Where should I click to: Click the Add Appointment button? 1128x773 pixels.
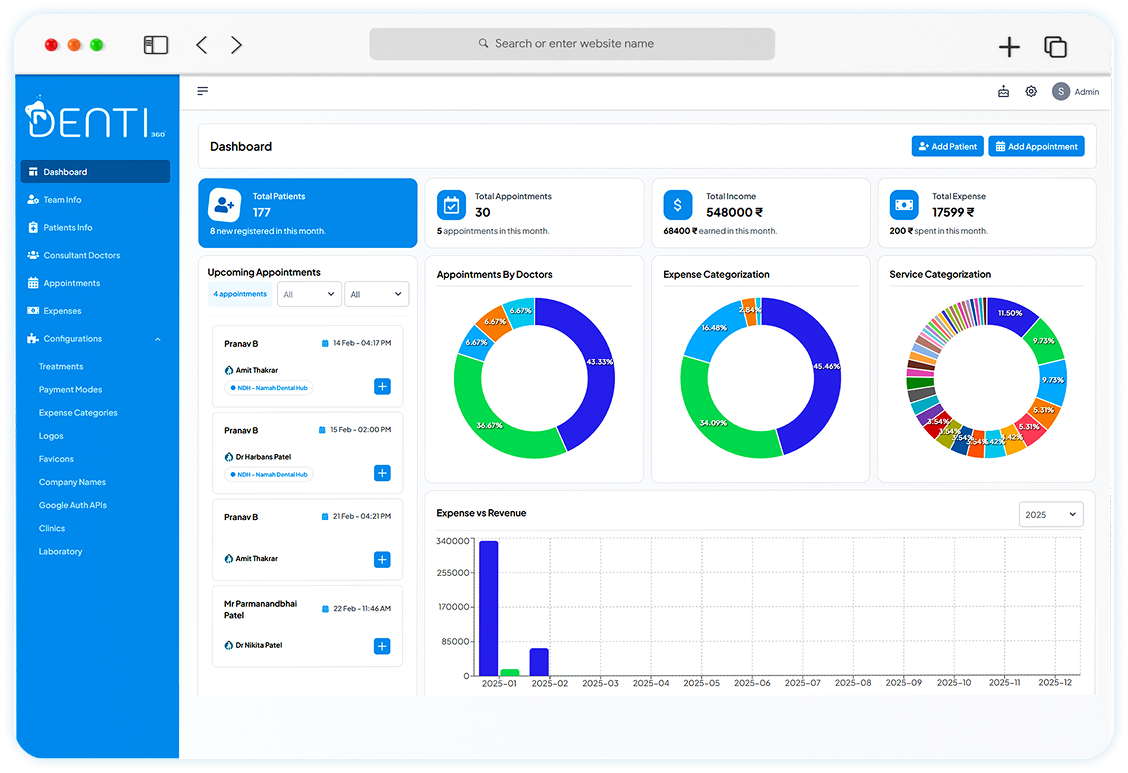(1036, 145)
